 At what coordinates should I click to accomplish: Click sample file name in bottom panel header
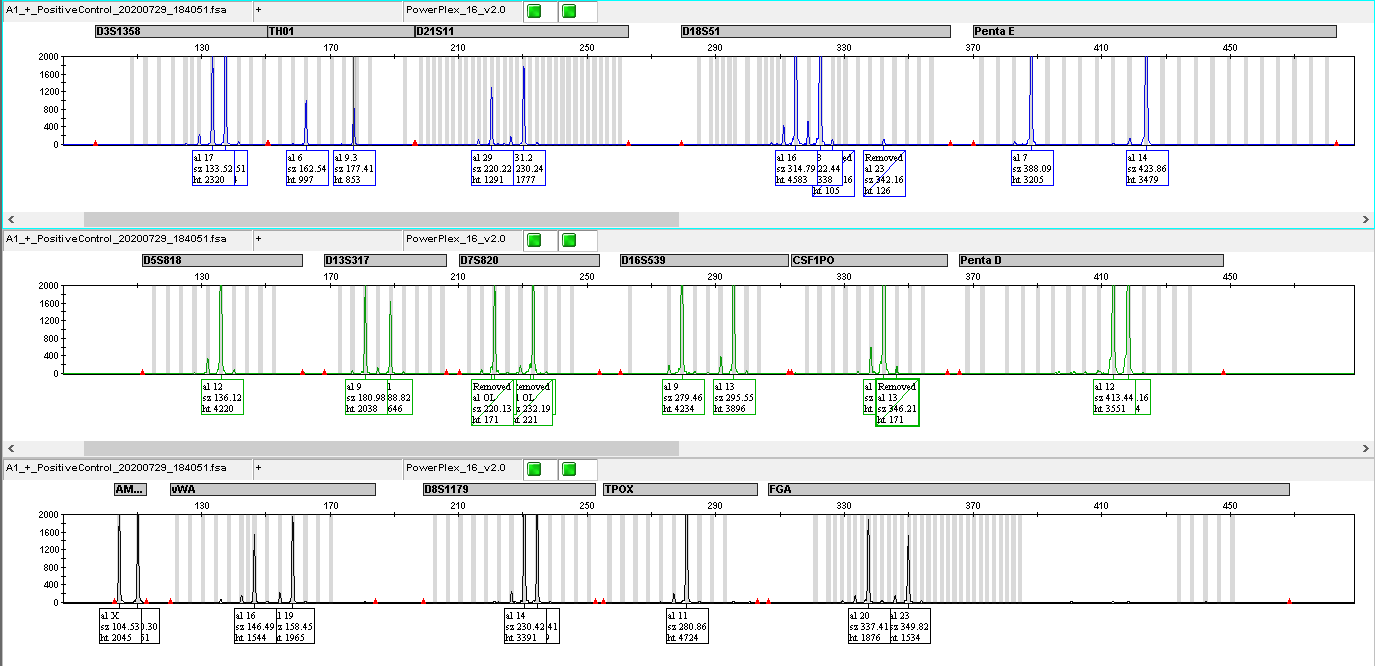click(x=116, y=468)
